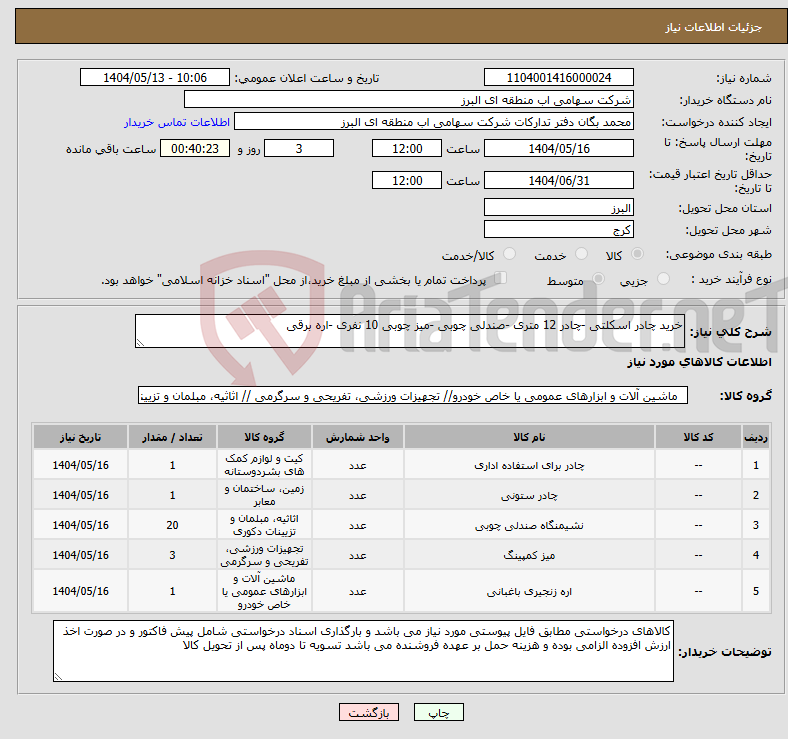
Task: Select the کالا radio button
Action: coord(637,254)
